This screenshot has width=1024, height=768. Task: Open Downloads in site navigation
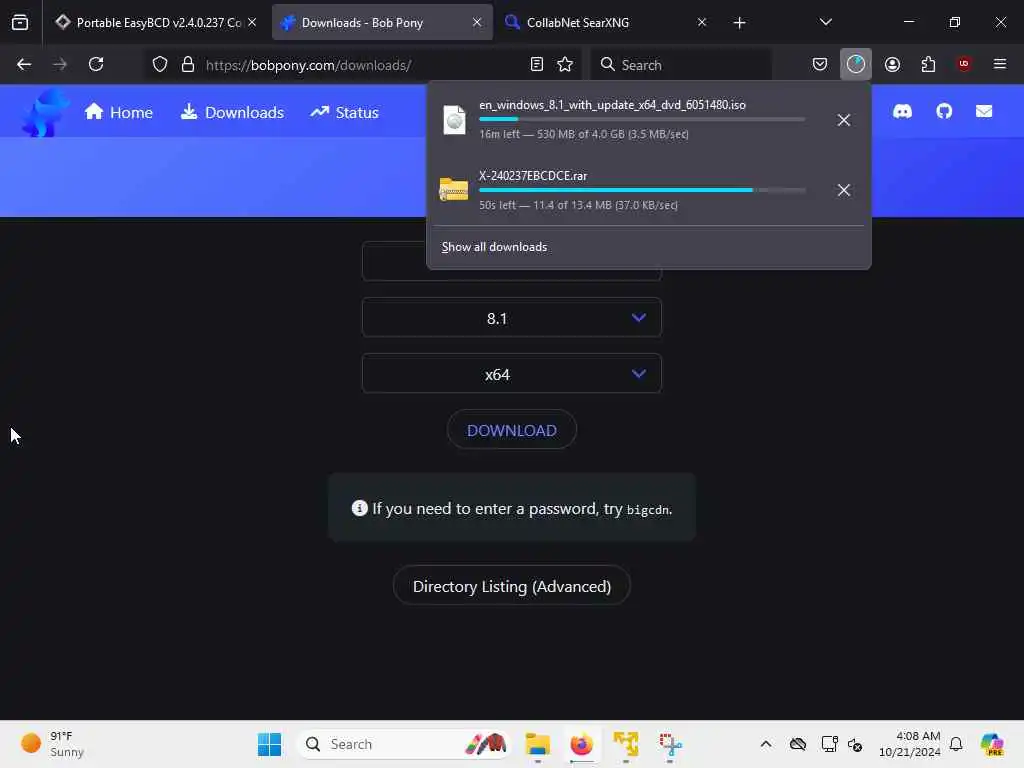pyautogui.click(x=232, y=112)
